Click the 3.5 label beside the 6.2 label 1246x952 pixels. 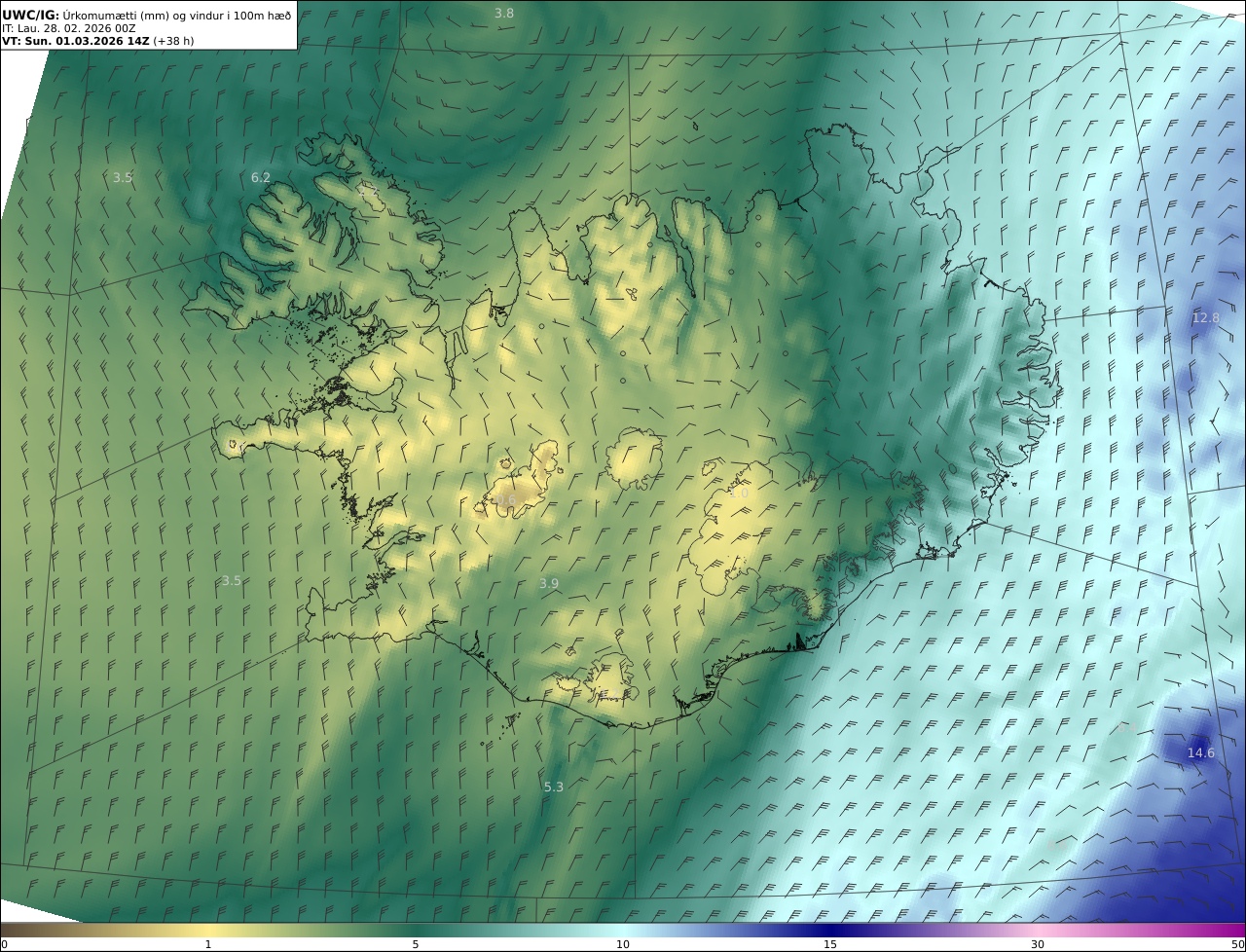123,177
